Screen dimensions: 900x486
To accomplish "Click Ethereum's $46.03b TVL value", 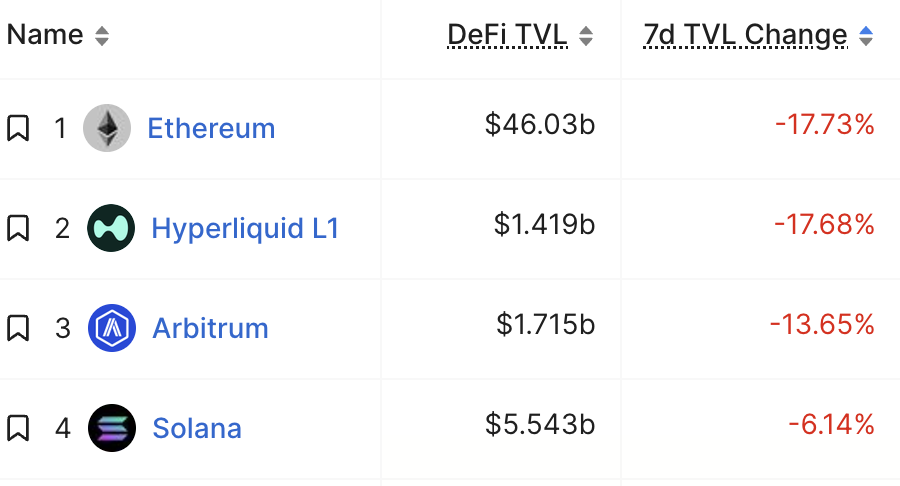I will [x=540, y=125].
